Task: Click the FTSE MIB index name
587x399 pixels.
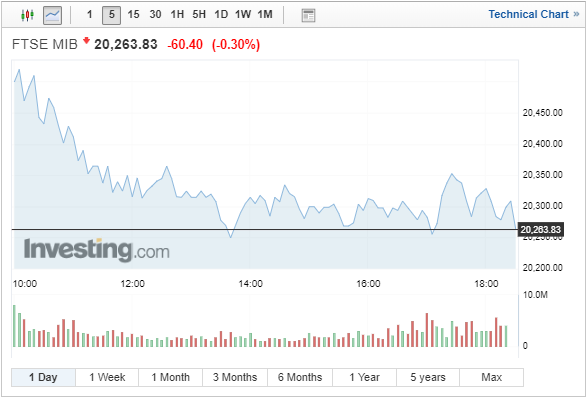Action: 45,45
